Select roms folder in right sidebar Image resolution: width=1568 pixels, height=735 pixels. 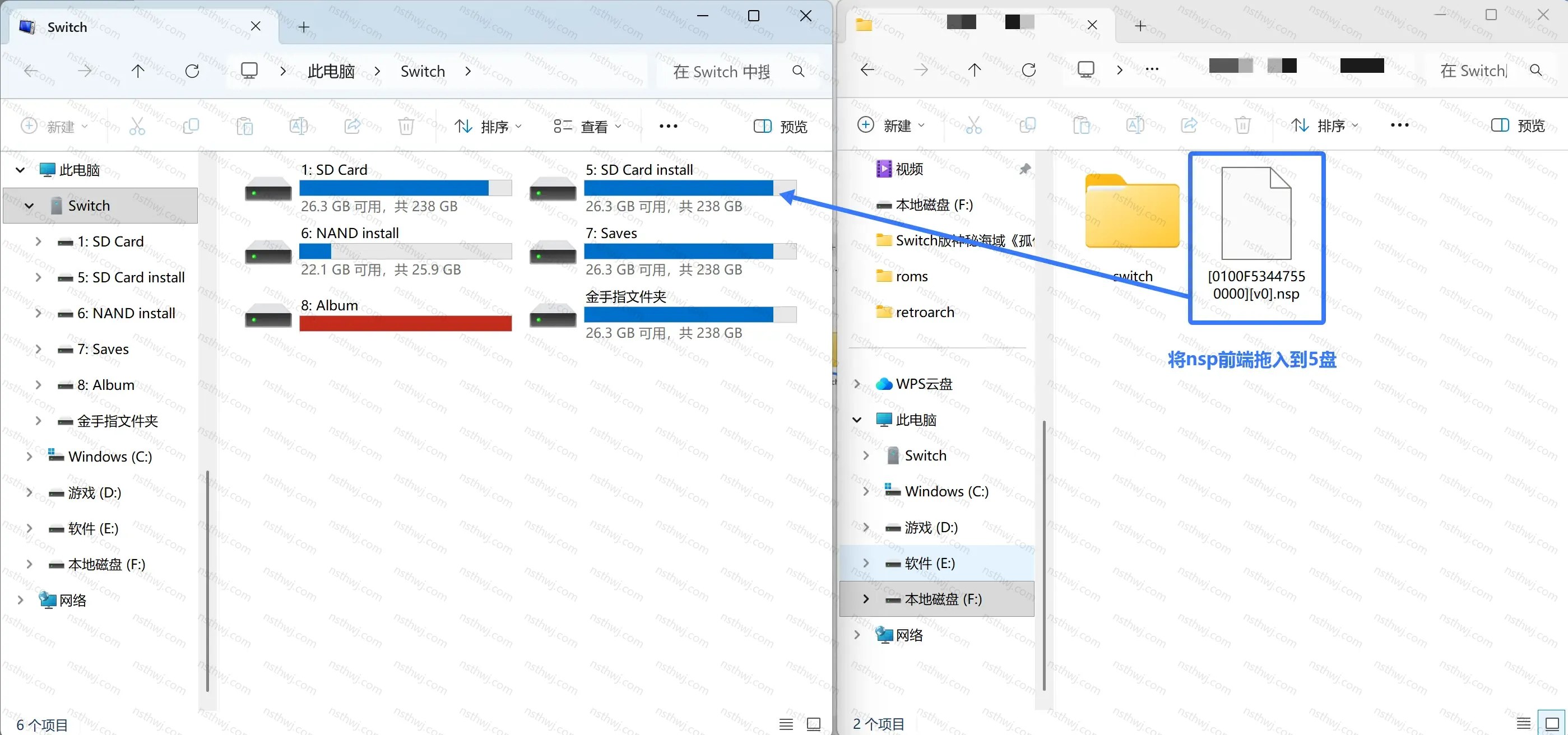(912, 276)
